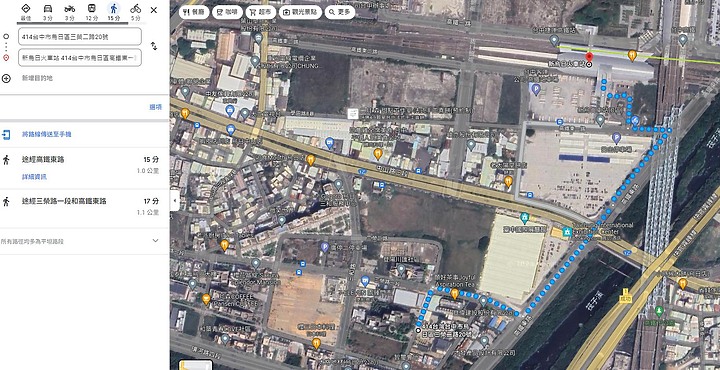
Task: Click the restaurant pin right of the station
Action: coord(632,55)
